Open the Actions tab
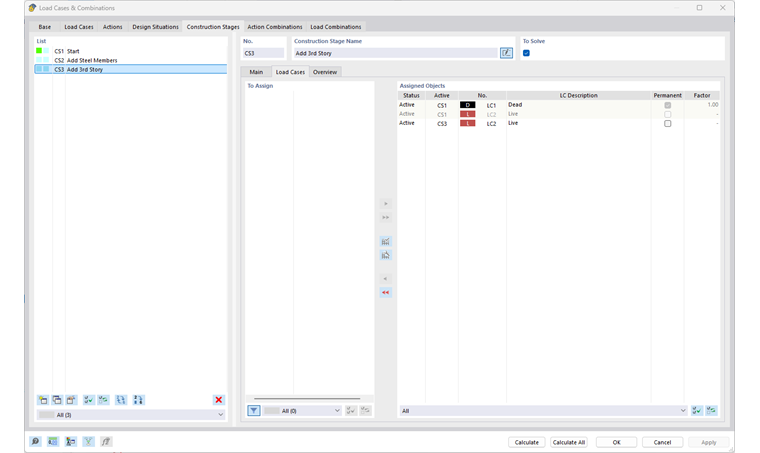This screenshot has height=453, width=760. (112, 27)
